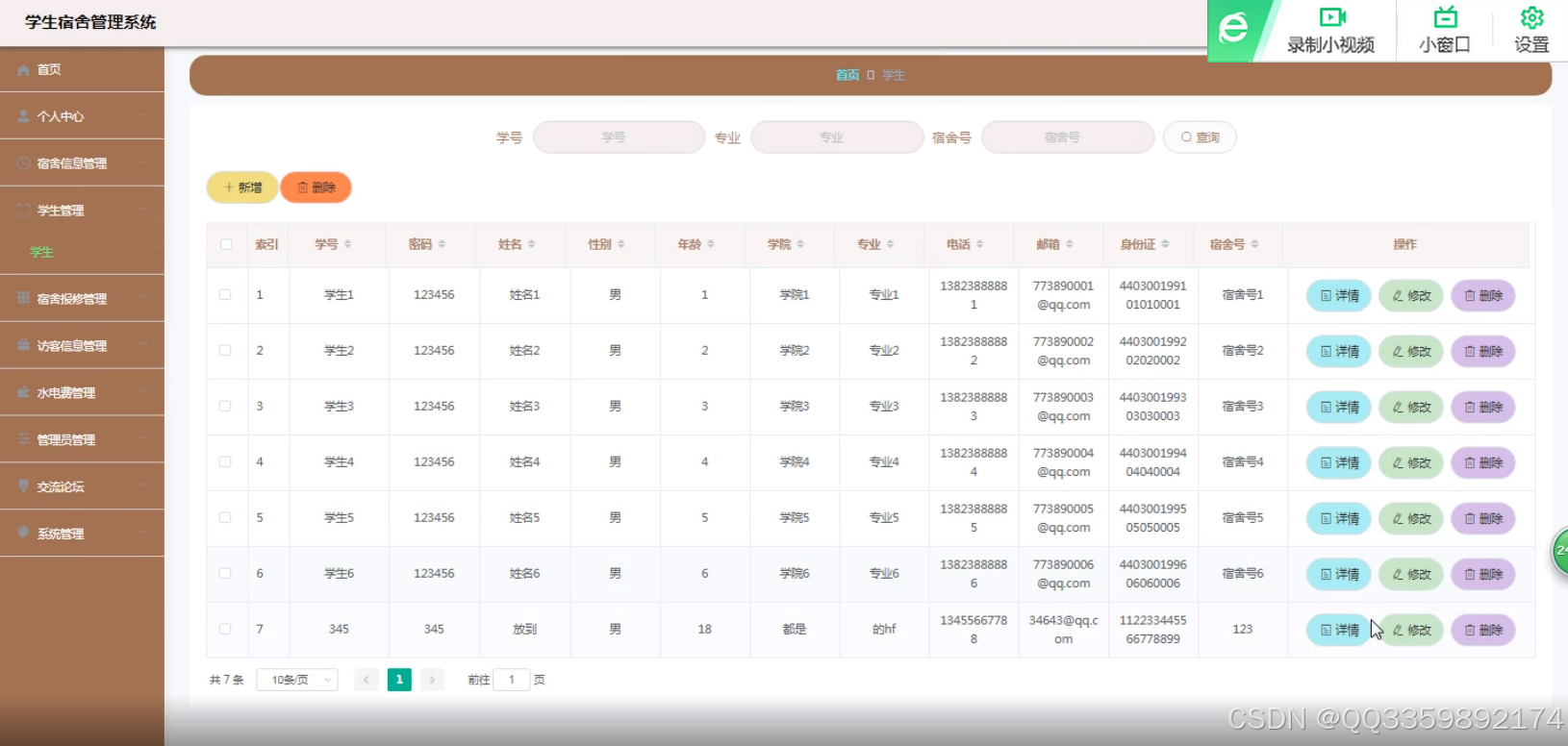Expand 宿舍信息管理 menu chevron
The image size is (1568, 746).
click(x=143, y=163)
